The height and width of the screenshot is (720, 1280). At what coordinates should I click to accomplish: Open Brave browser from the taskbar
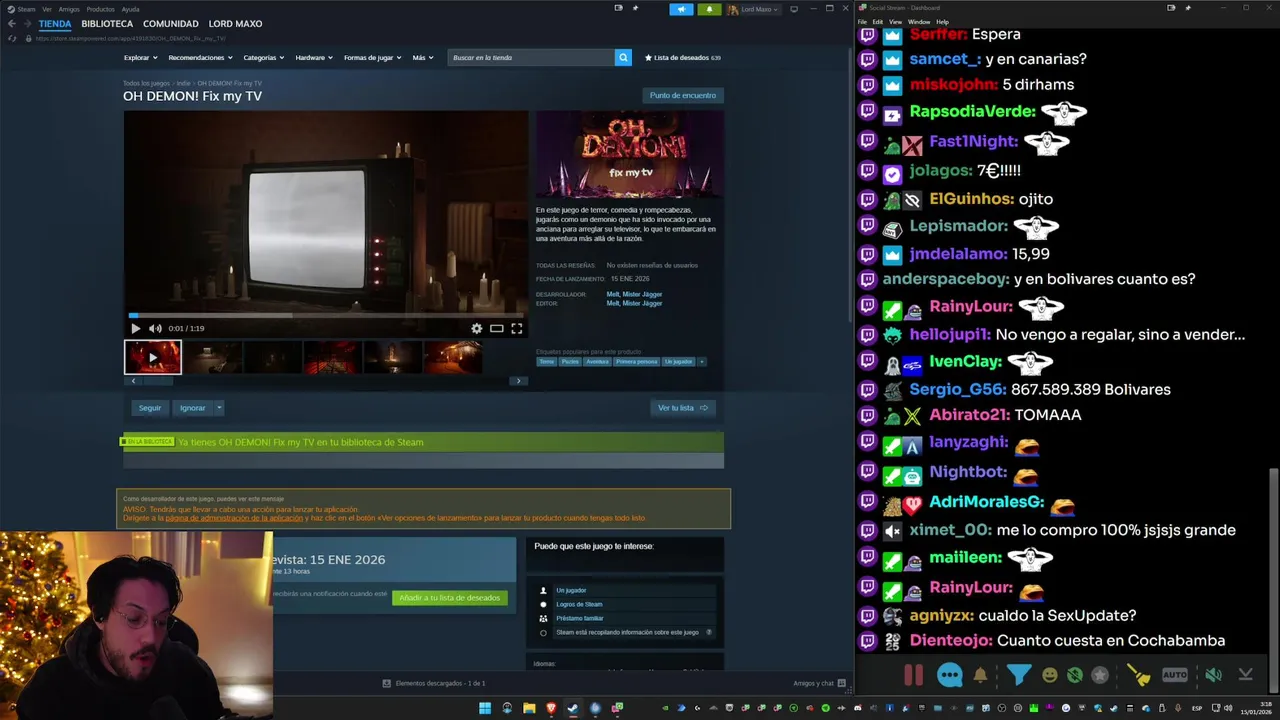tap(551, 708)
